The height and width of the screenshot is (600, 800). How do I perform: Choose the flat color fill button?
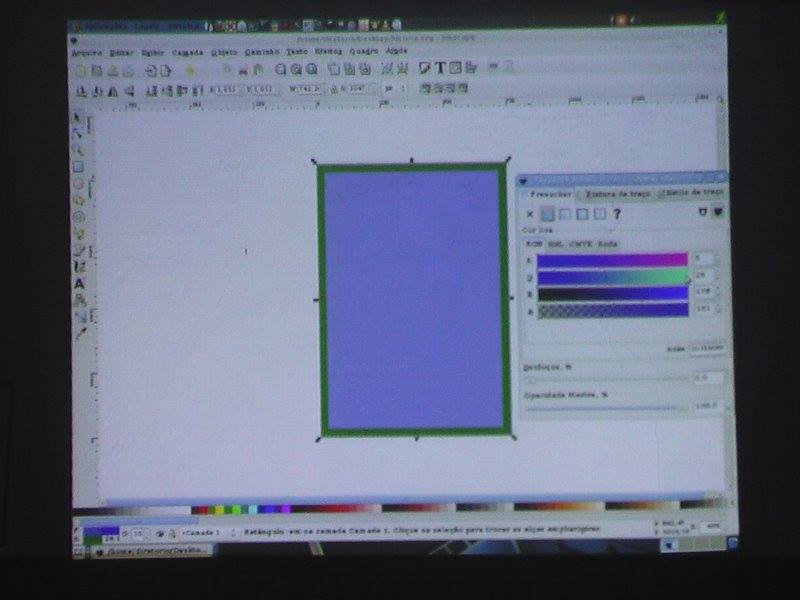(548, 214)
